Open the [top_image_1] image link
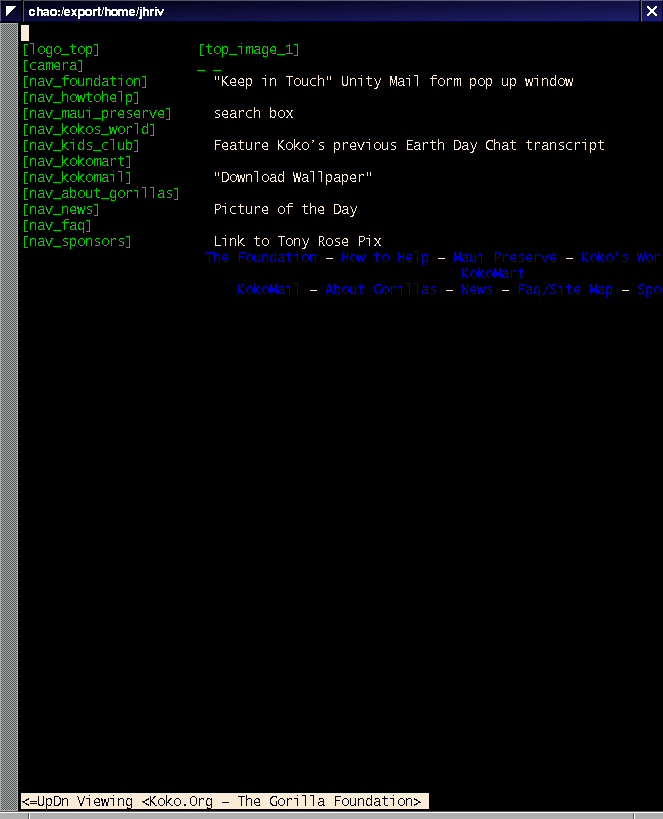663x819 pixels. click(249, 50)
